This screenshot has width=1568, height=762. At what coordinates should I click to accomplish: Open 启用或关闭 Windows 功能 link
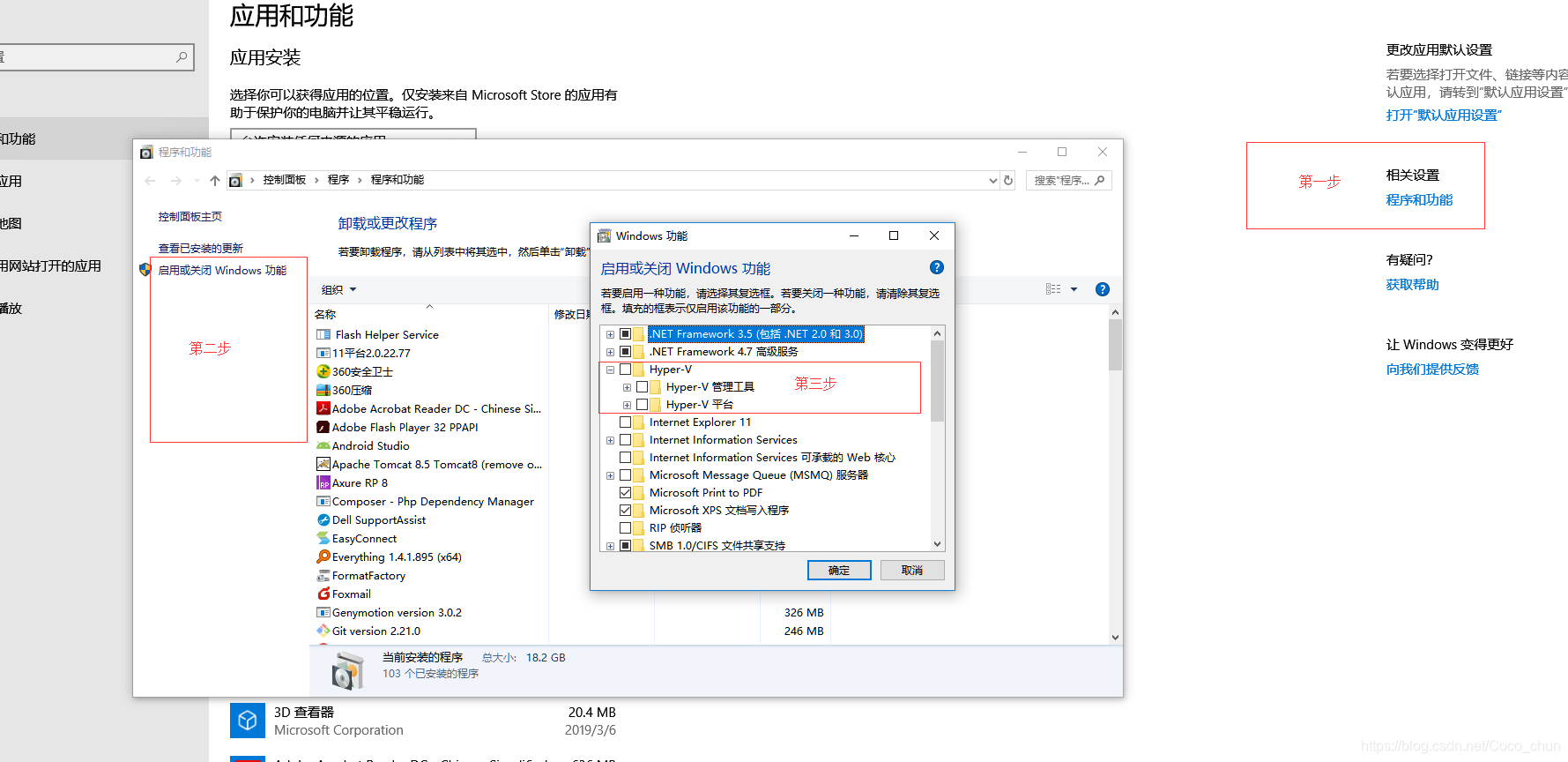tap(222, 271)
